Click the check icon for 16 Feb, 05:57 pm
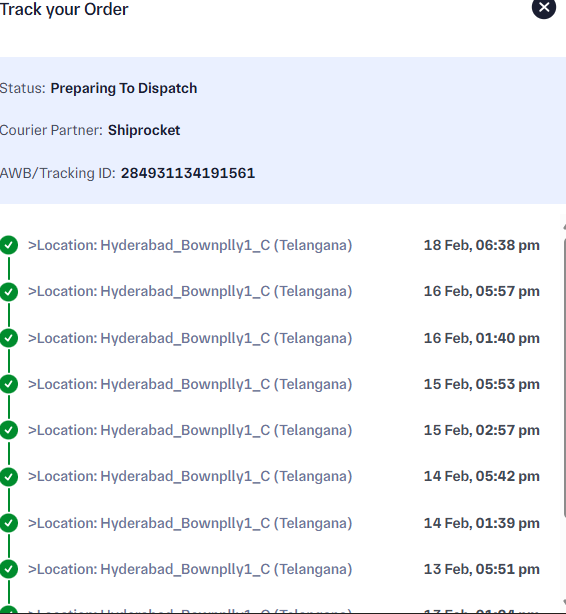566x614 pixels. click(9, 292)
